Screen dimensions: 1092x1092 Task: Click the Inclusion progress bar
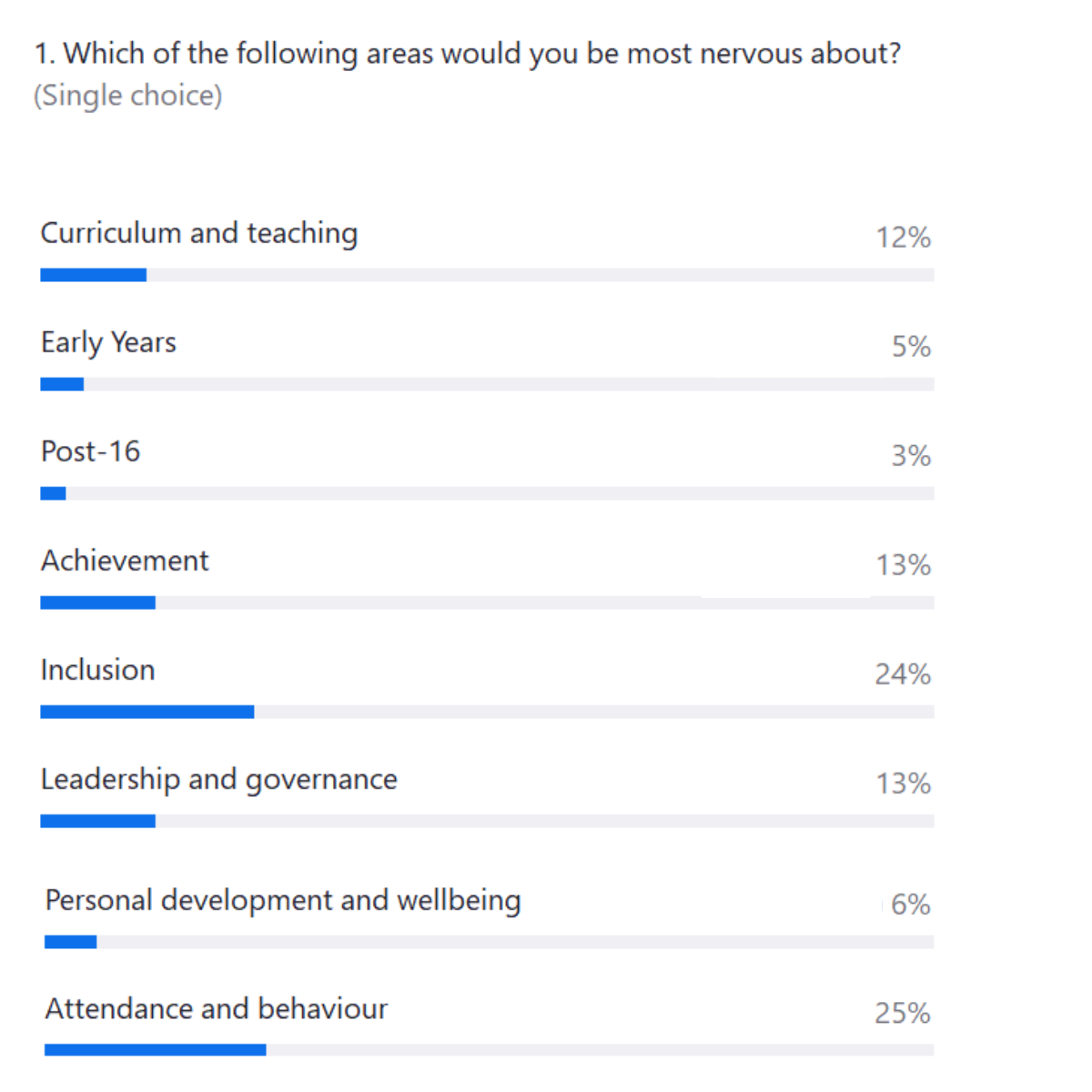pos(487,712)
